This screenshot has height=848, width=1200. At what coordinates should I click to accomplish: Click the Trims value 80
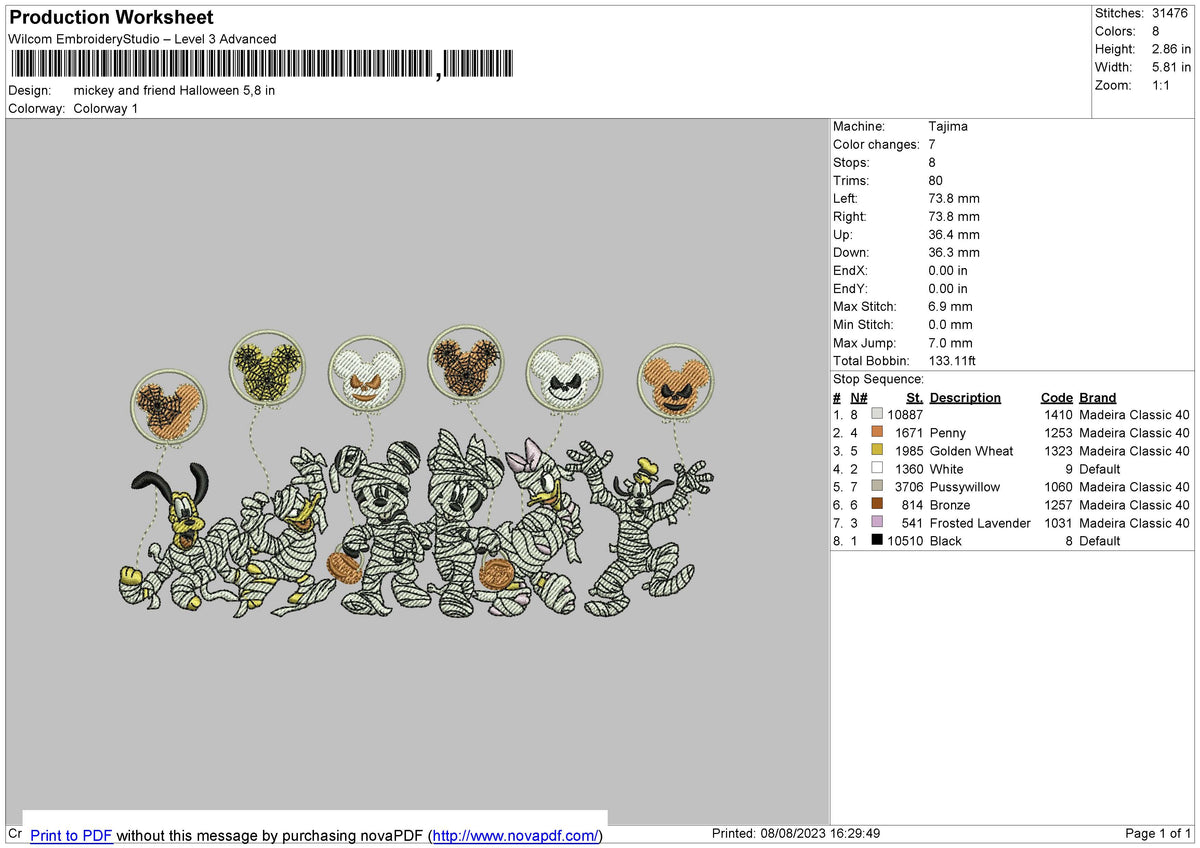point(936,180)
